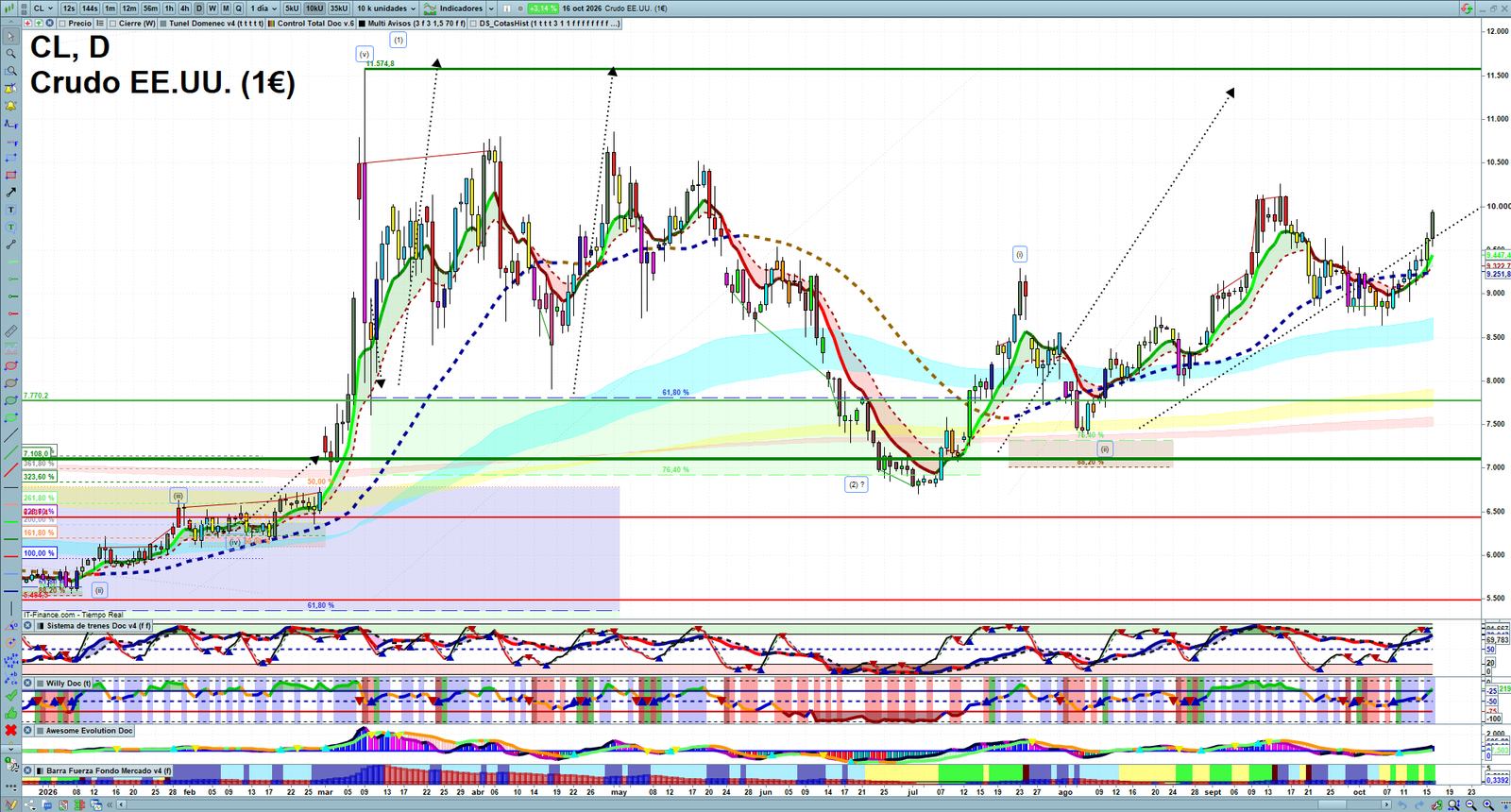Image resolution: width=1511 pixels, height=812 pixels.
Task: Open the Indicadores button
Action: (453, 8)
